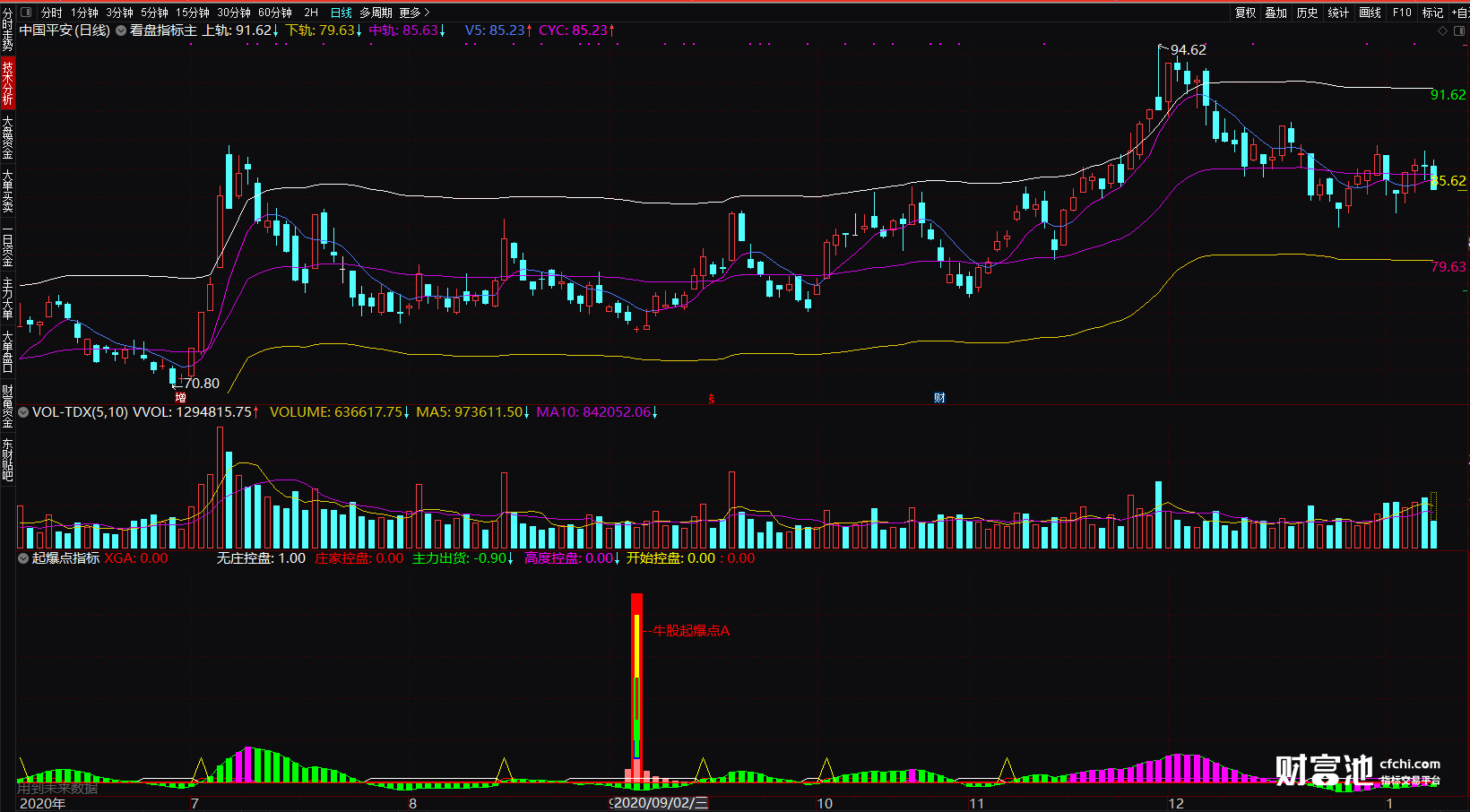Click the 财 marker under the price chart
This screenshot has height=812, width=1470.
(939, 398)
